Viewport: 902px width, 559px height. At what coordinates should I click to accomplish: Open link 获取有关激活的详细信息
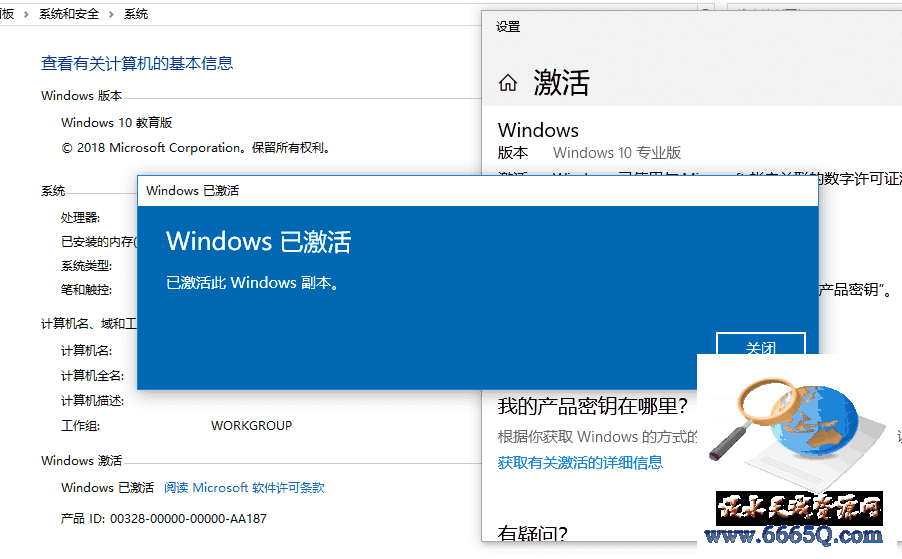(580, 462)
